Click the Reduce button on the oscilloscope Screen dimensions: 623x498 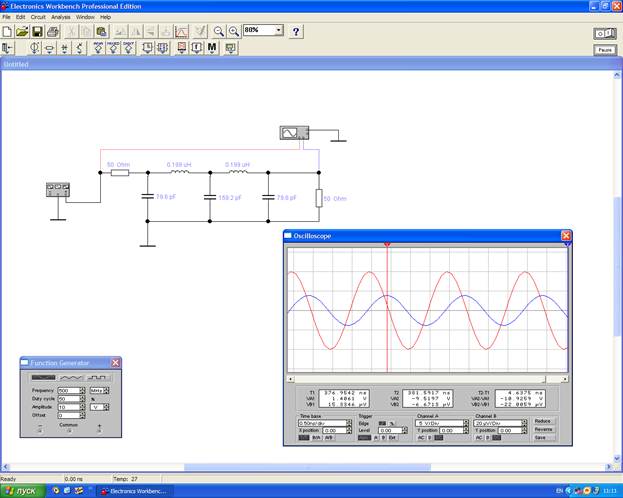[543, 421]
